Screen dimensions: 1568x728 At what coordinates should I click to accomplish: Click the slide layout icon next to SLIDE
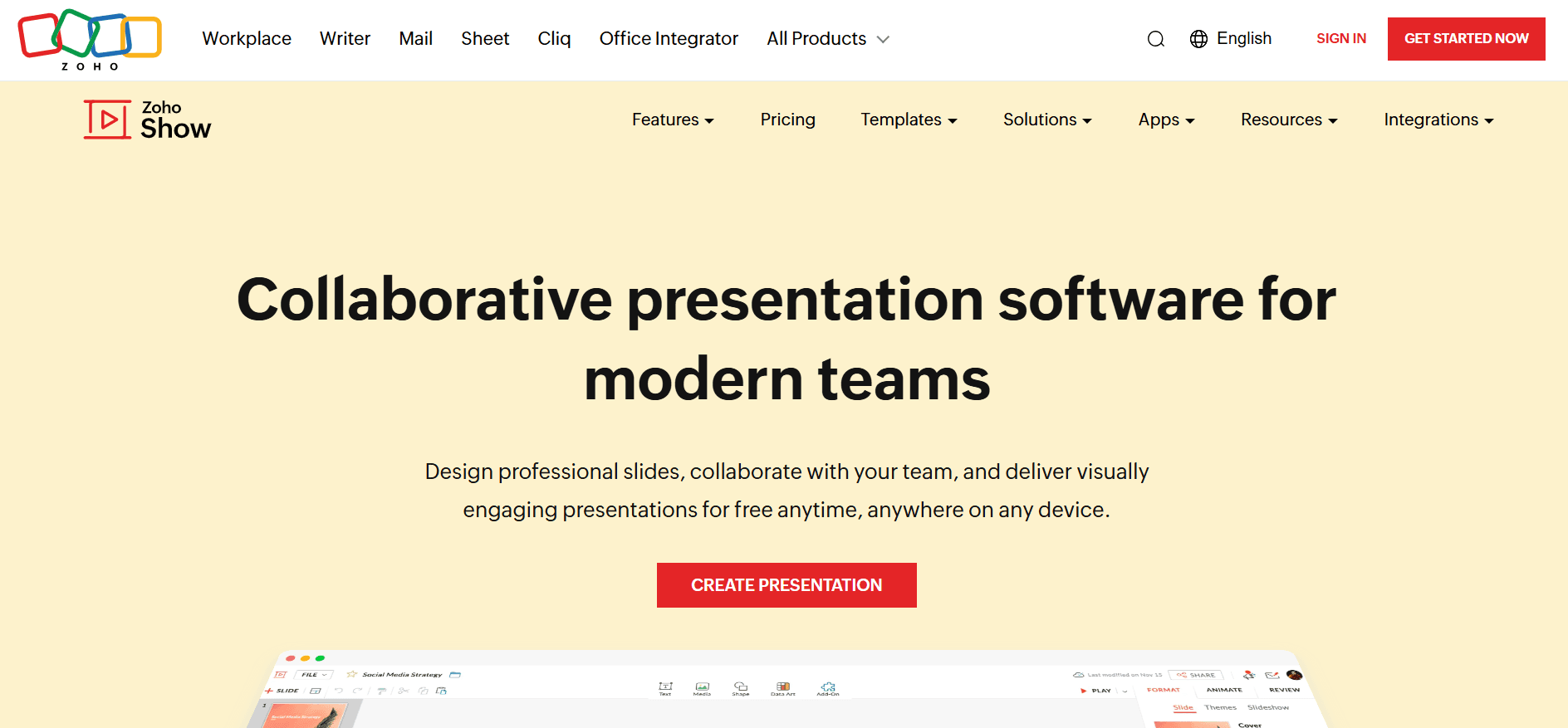point(315,691)
